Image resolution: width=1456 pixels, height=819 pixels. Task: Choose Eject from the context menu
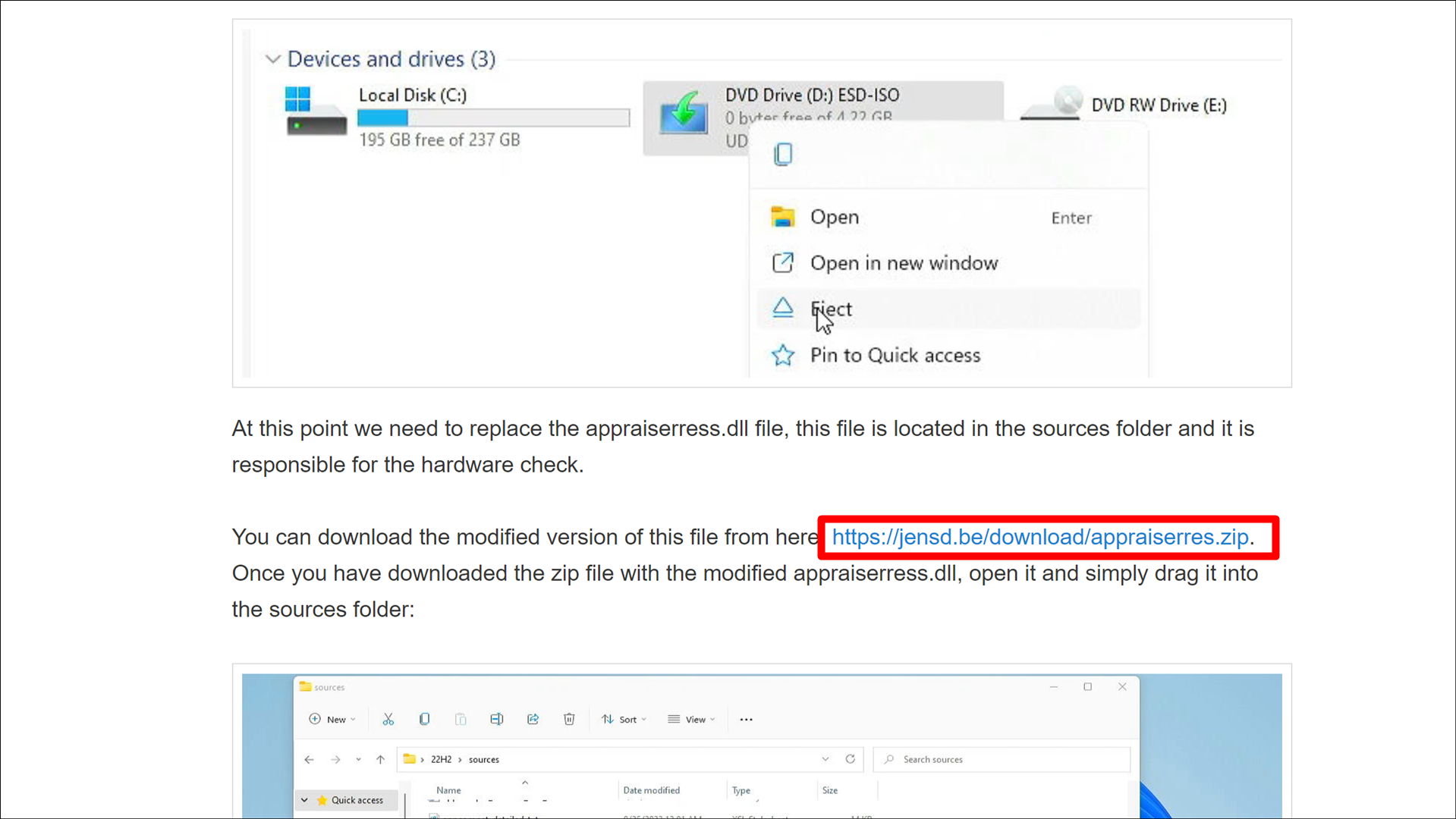[x=831, y=309]
